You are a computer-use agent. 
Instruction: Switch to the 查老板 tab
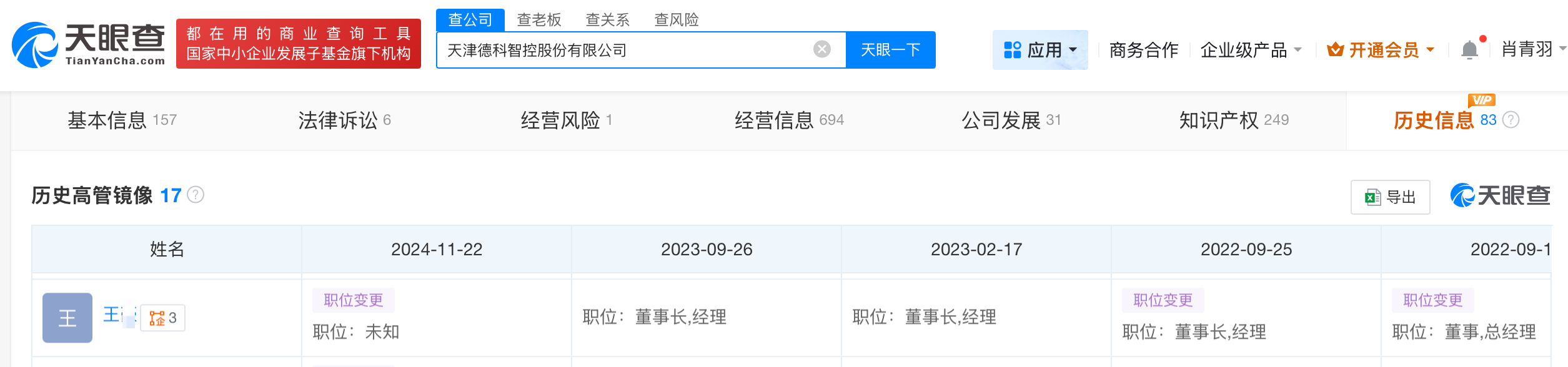538,20
